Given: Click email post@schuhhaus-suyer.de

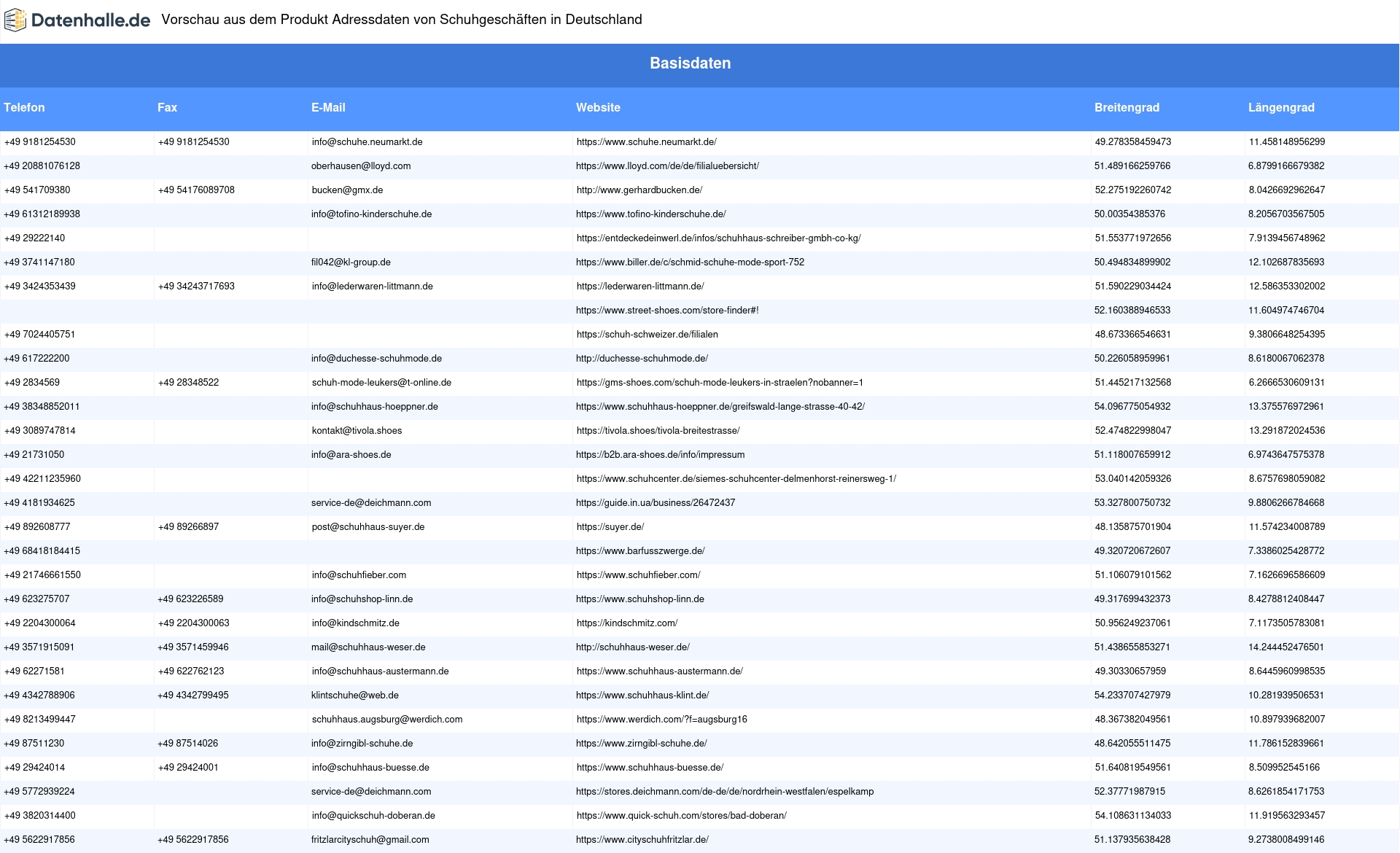Looking at the screenshot, I should (x=367, y=527).
